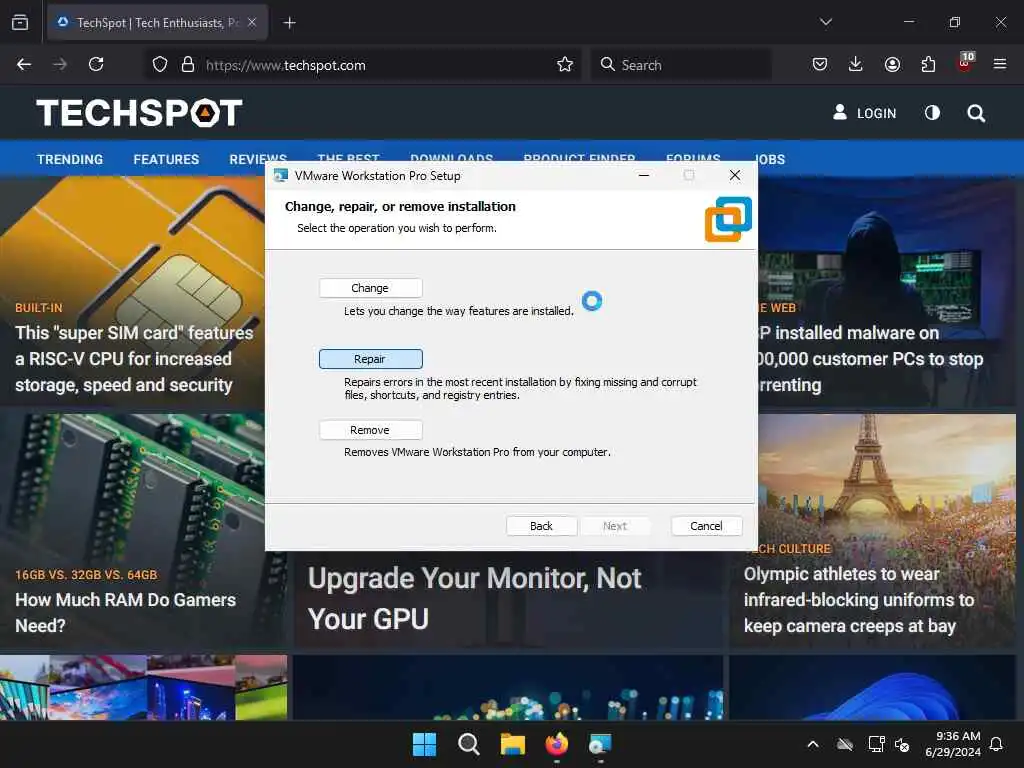Viewport: 1024px width, 768px height.
Task: Open How Much RAM Do Gamers Need article
Action: pyautogui.click(x=125, y=613)
